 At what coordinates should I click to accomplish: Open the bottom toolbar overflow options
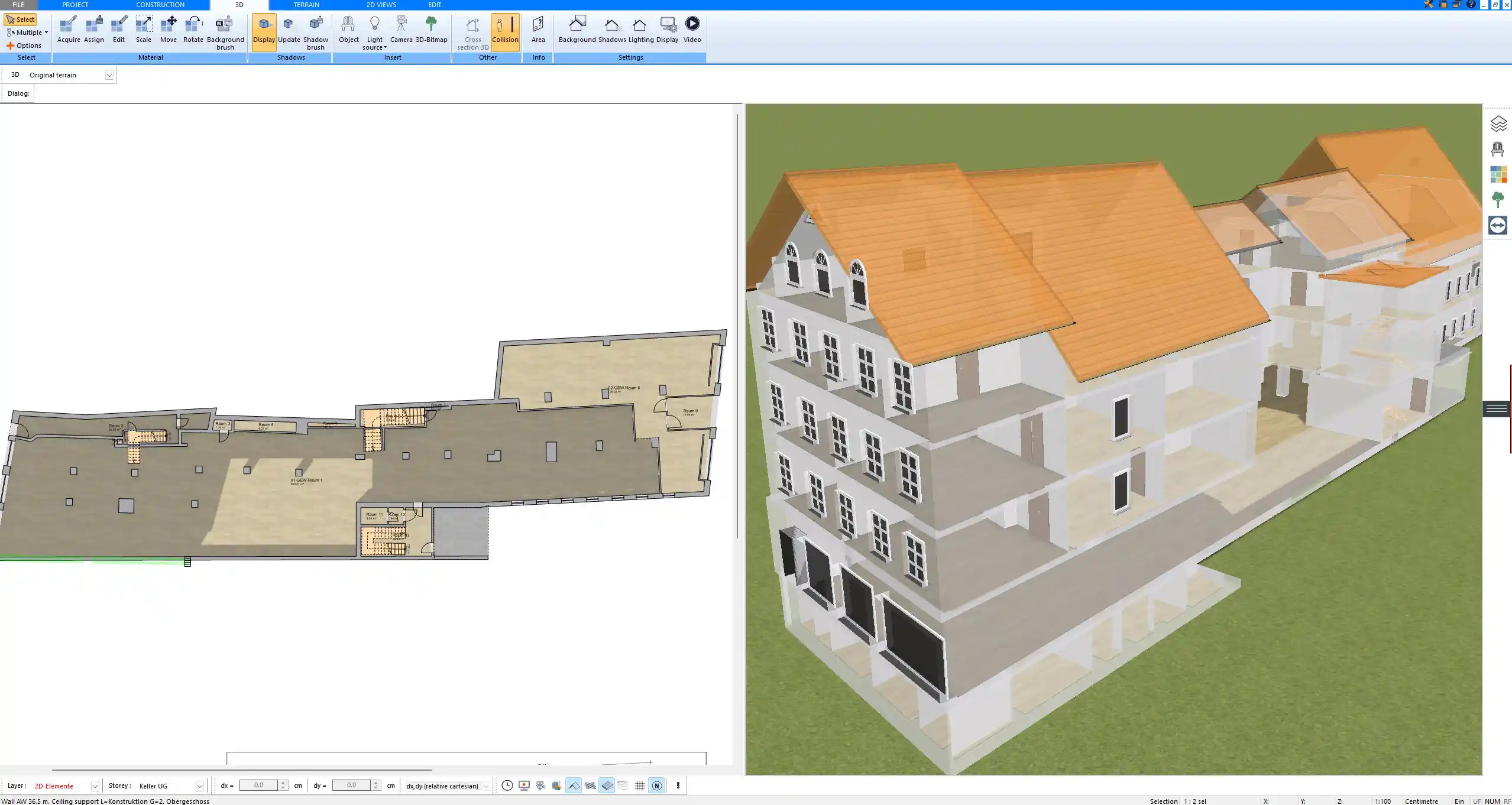pyautogui.click(x=678, y=785)
